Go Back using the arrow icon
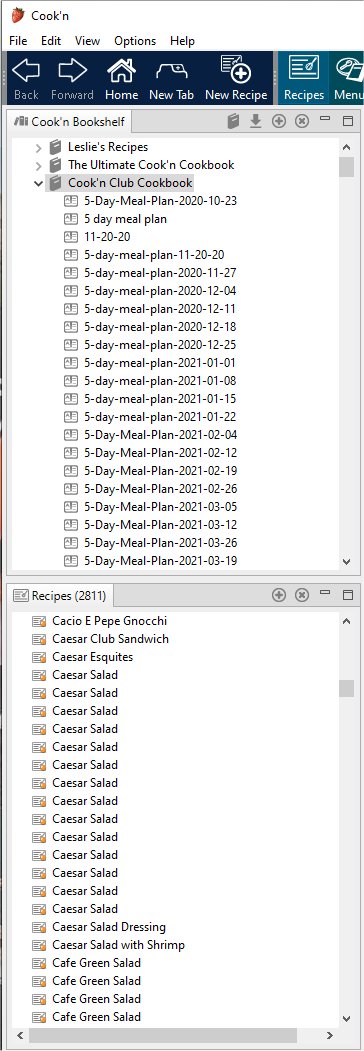The height and width of the screenshot is (1051, 364). [x=26, y=78]
